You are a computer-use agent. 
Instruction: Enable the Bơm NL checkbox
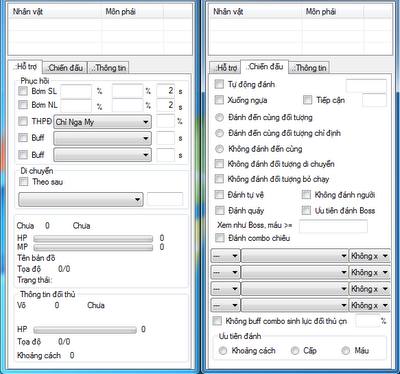pos(23,105)
